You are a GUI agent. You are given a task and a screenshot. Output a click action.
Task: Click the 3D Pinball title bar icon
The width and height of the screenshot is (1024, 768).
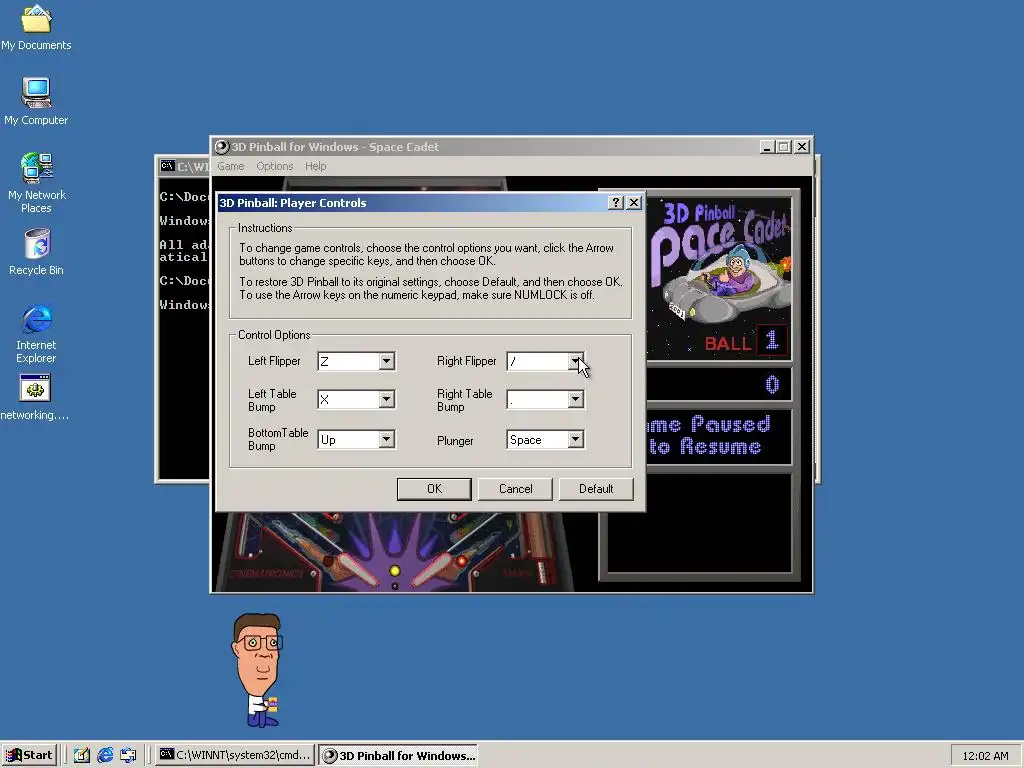pyautogui.click(x=222, y=147)
